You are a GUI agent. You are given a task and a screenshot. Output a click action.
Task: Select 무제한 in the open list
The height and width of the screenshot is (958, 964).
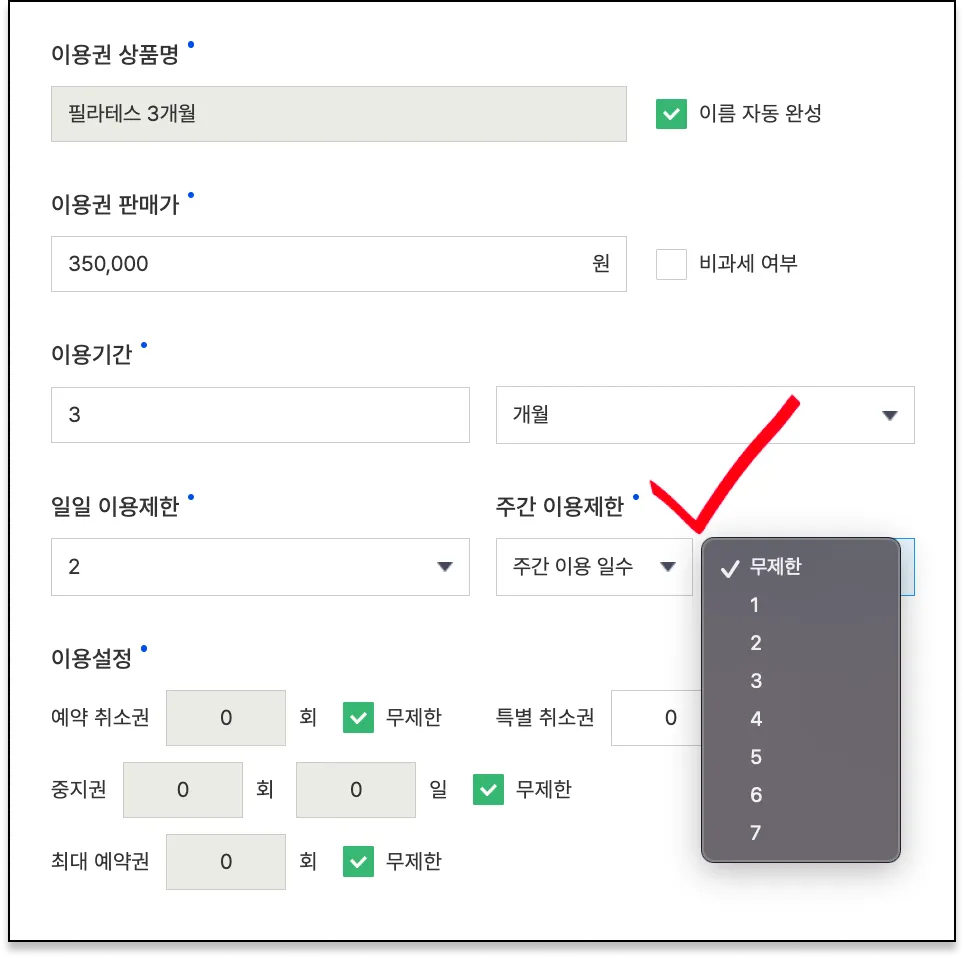[x=775, y=567]
